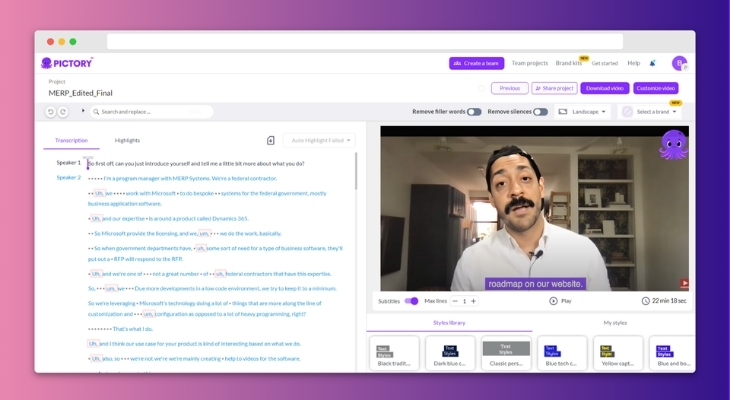Increase max lines with plus icon

click(474, 301)
